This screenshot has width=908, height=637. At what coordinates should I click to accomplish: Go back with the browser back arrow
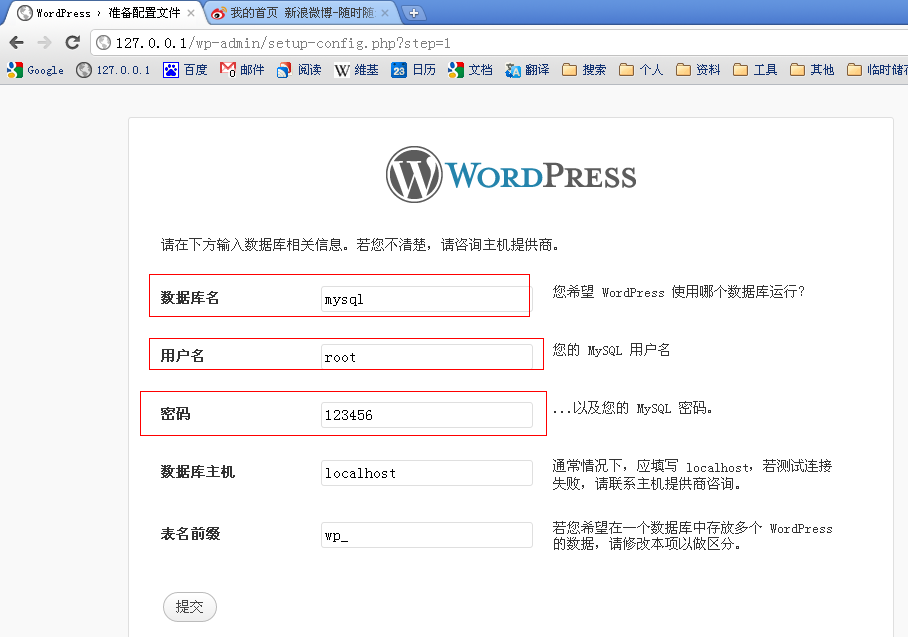[17, 42]
